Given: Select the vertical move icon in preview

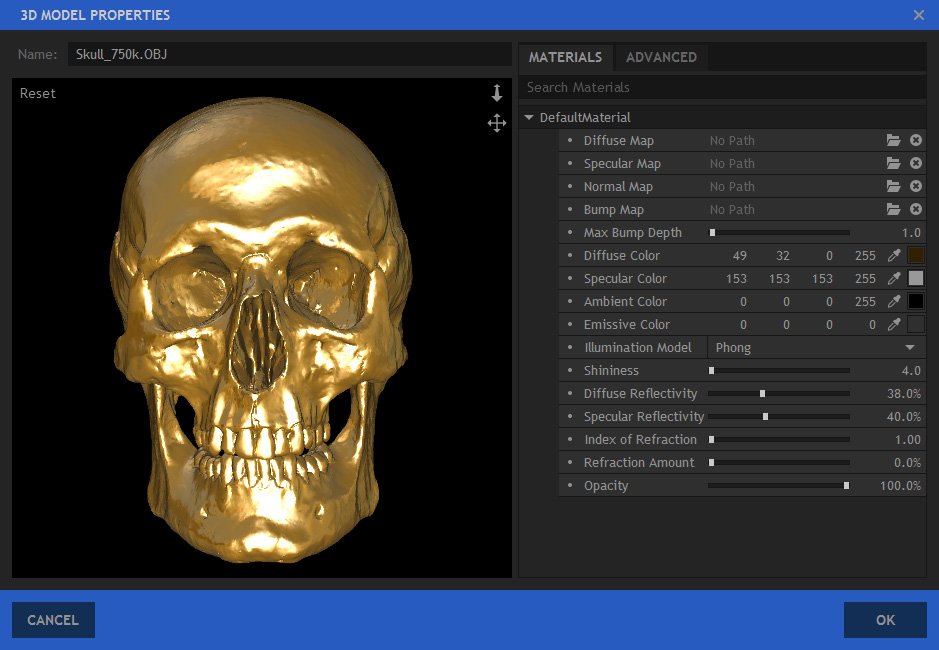Looking at the screenshot, I should tap(497, 94).
